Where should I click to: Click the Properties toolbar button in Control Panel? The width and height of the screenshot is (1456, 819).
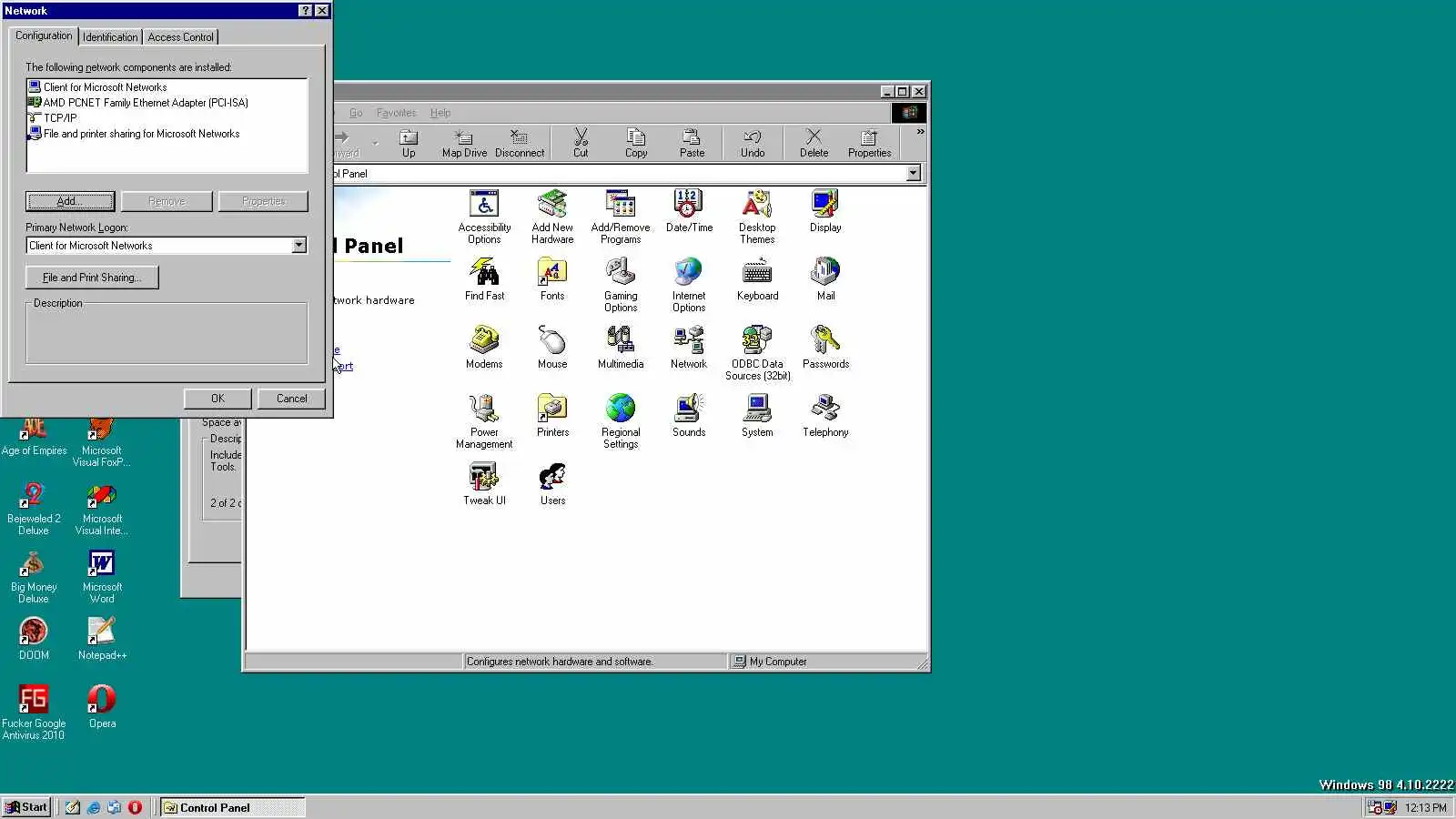tap(869, 143)
